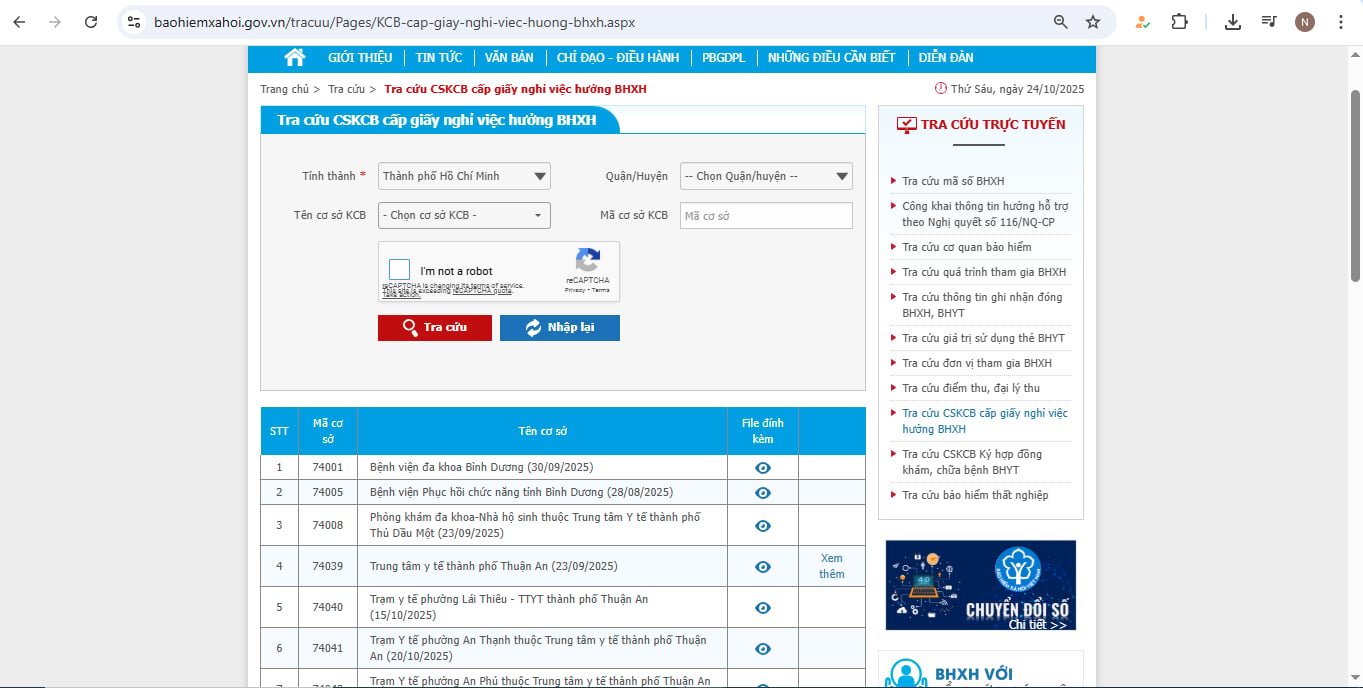1363x688 pixels.
Task: View attachment eye icon for Bệnh viện đa khoa Bình Dương
Action: (763, 468)
